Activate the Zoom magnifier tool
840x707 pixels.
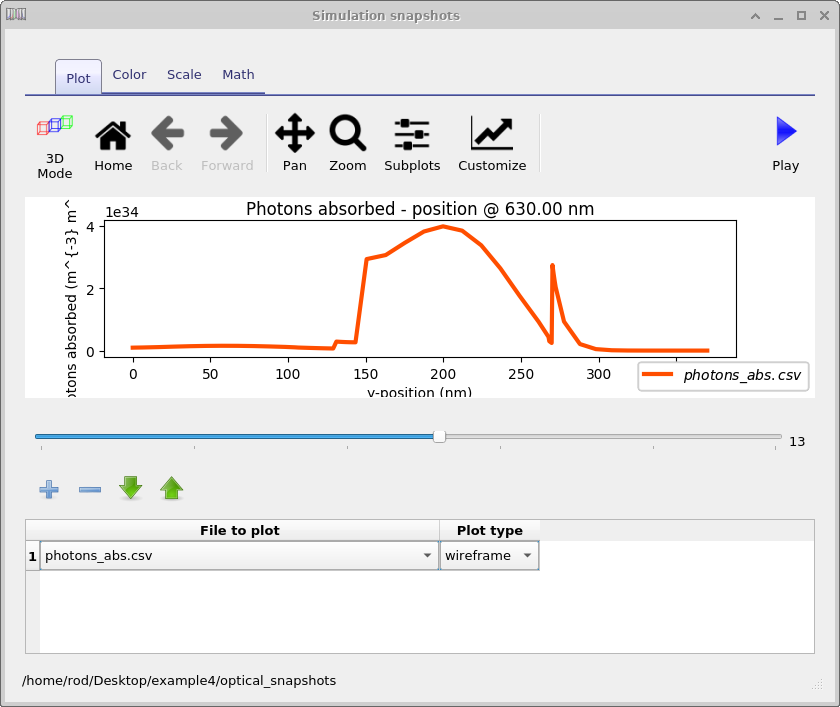coord(348,143)
